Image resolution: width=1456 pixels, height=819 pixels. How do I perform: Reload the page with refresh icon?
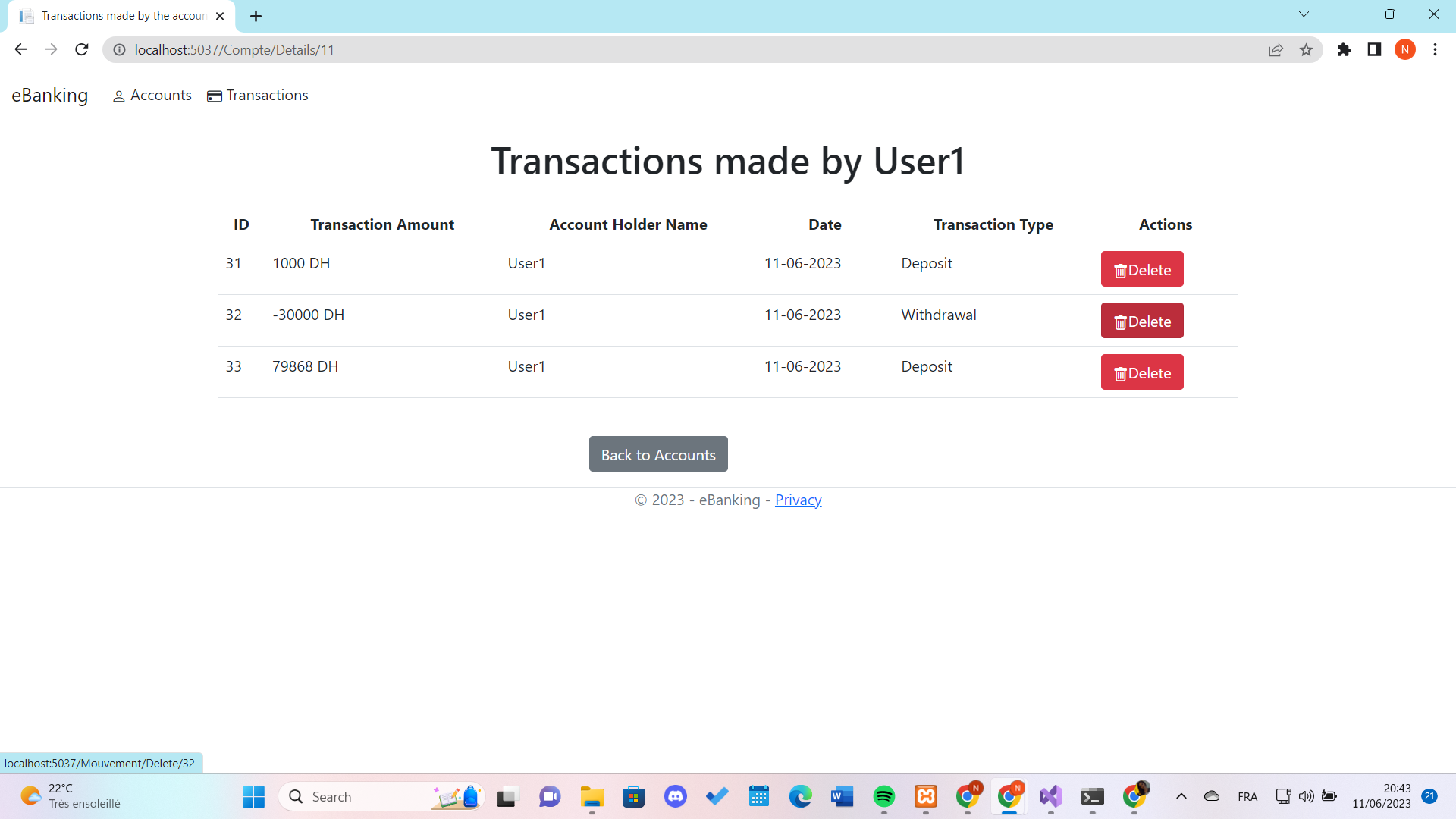(82, 50)
